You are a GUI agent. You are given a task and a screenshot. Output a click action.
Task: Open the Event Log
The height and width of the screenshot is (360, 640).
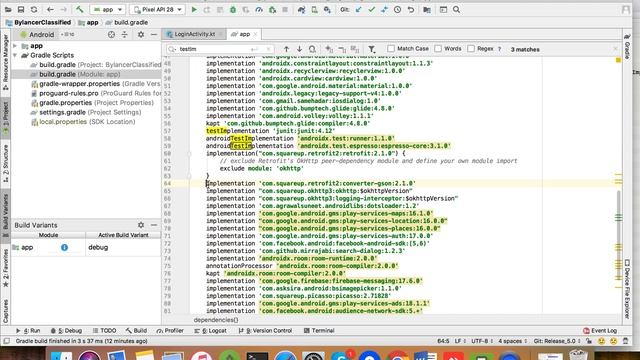coord(600,331)
